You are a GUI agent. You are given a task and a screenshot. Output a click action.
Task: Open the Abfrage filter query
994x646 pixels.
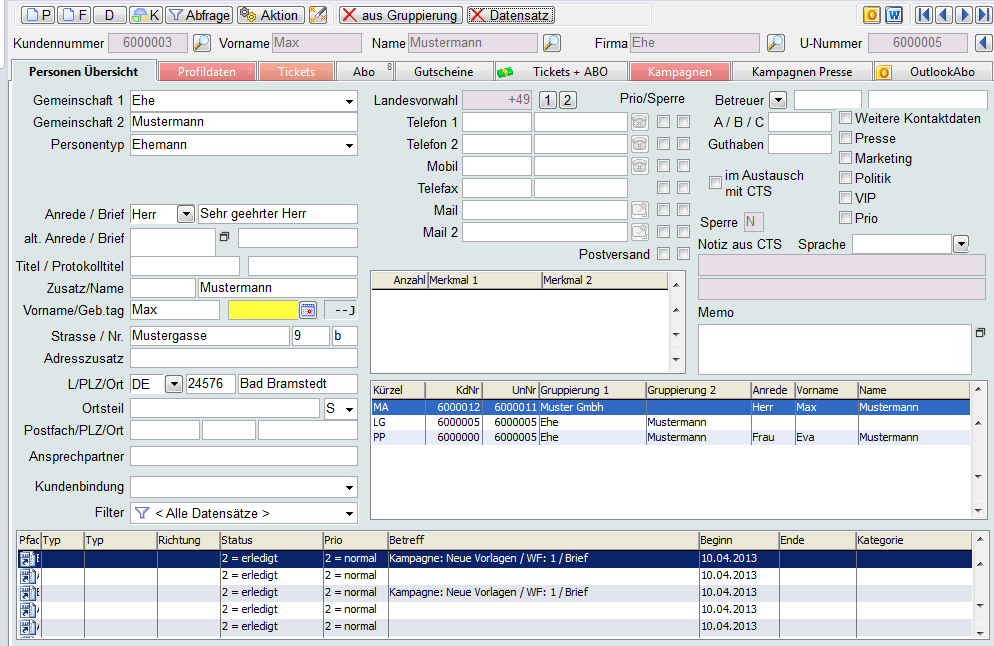click(199, 15)
